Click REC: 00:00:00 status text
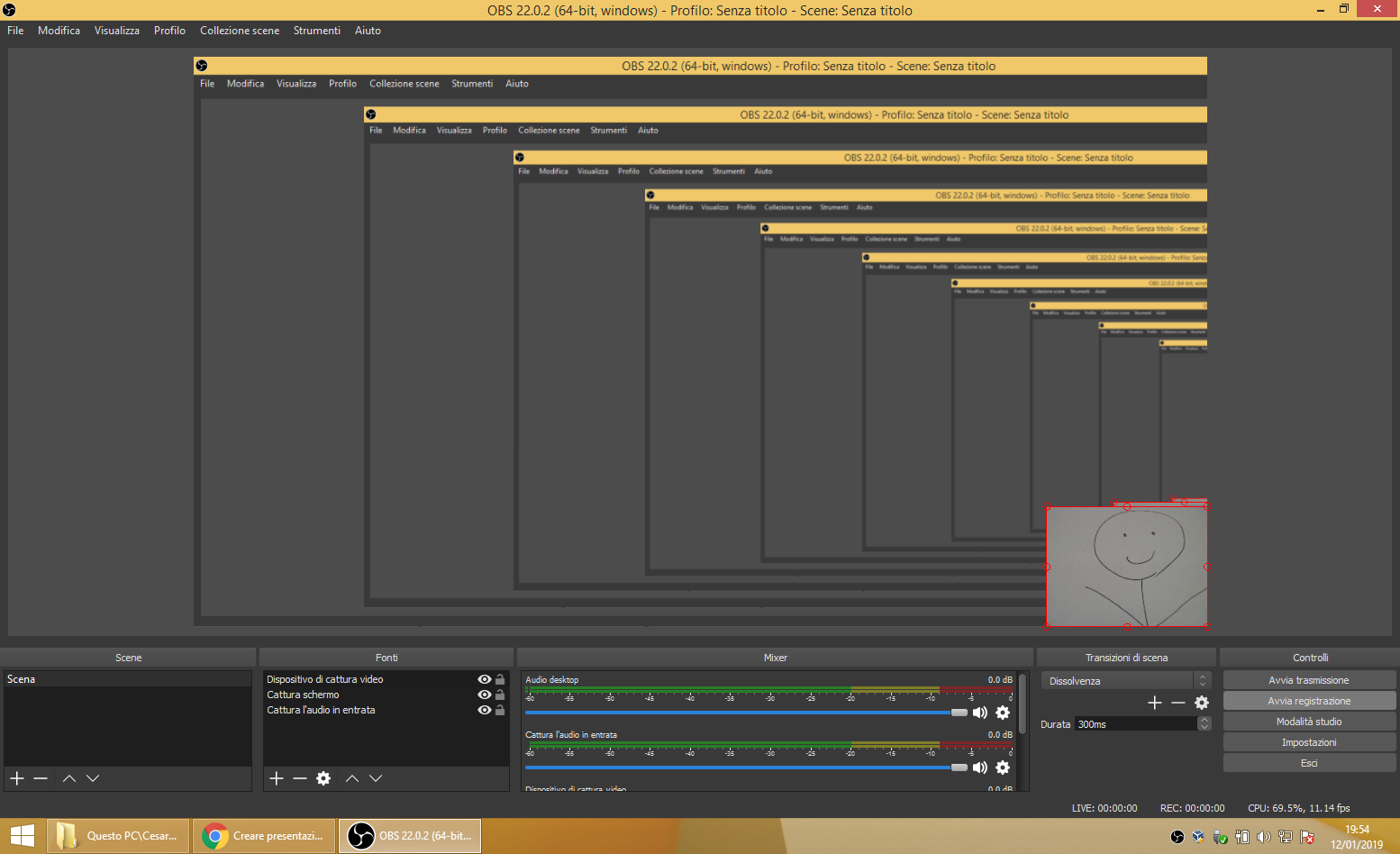 (1192, 808)
